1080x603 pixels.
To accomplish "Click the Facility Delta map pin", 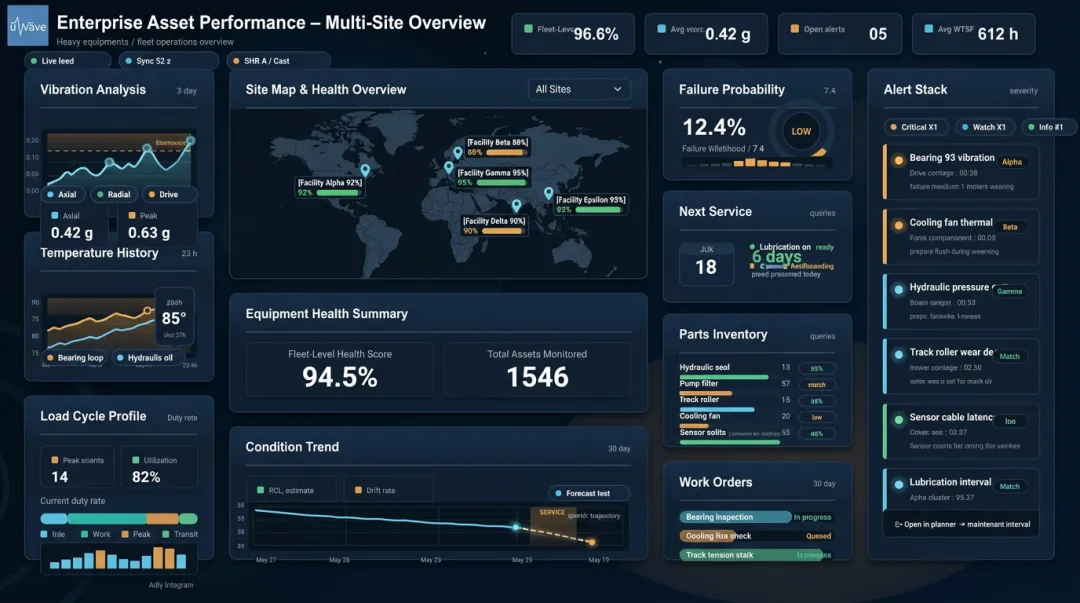I will click(517, 205).
